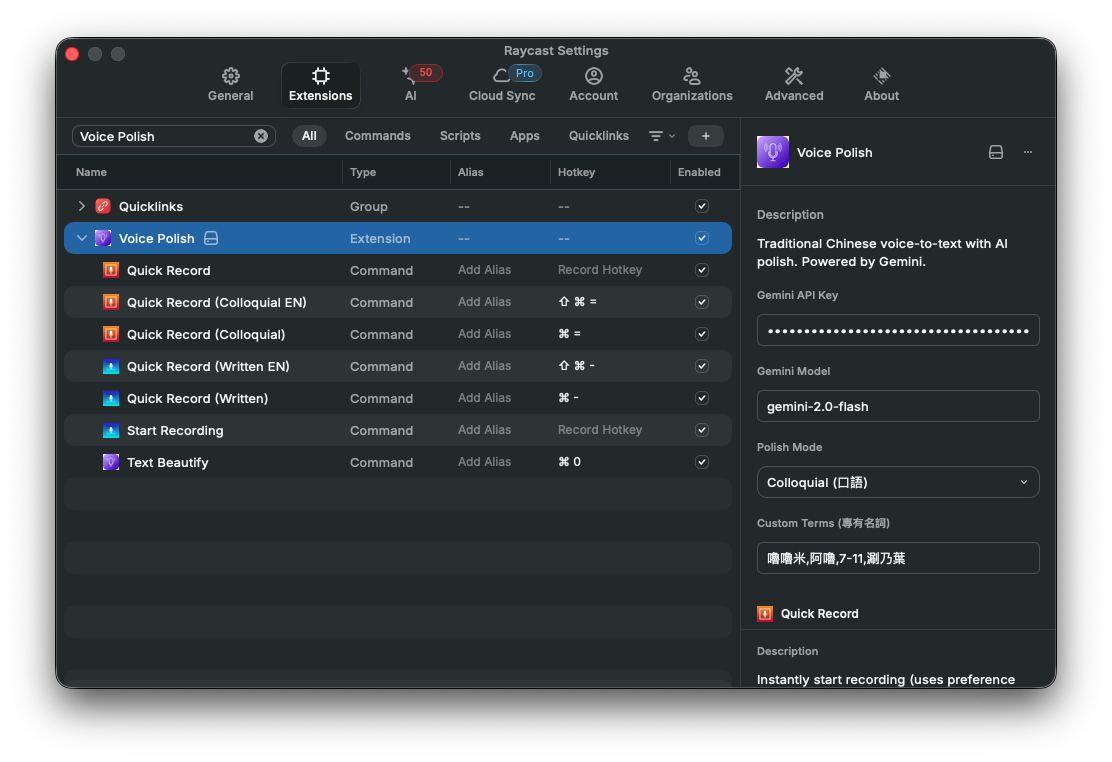Toggle Start Recording's enabled checkbox

(x=701, y=430)
